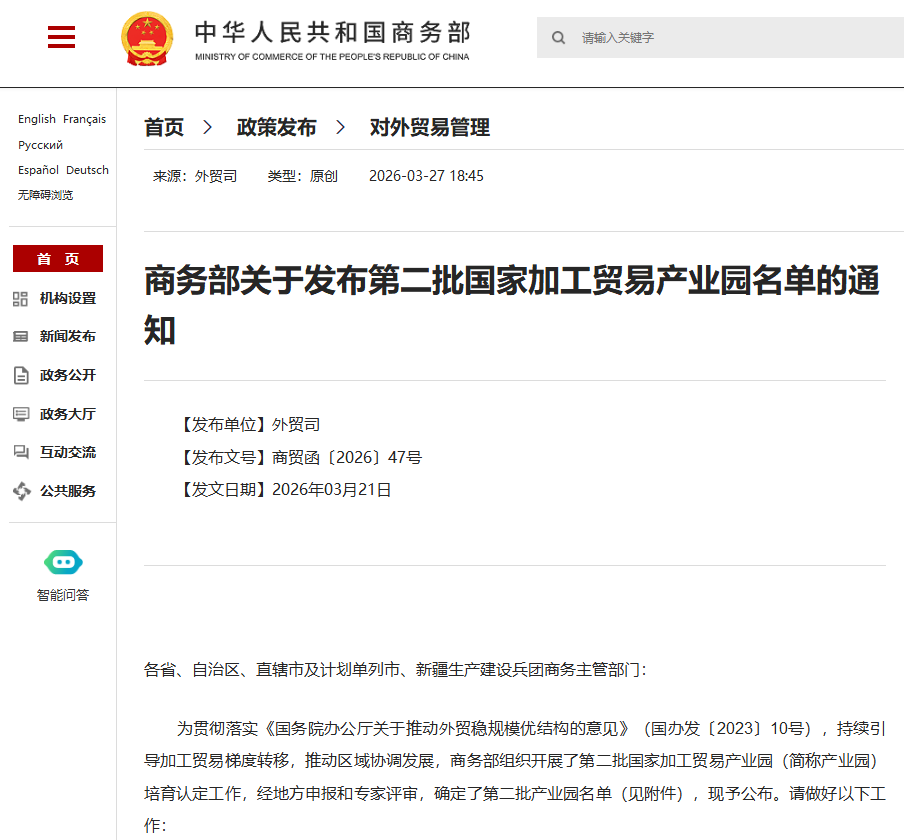Image resolution: width=904 pixels, height=840 pixels.
Task: Switch language to English
Action: click(x=37, y=119)
